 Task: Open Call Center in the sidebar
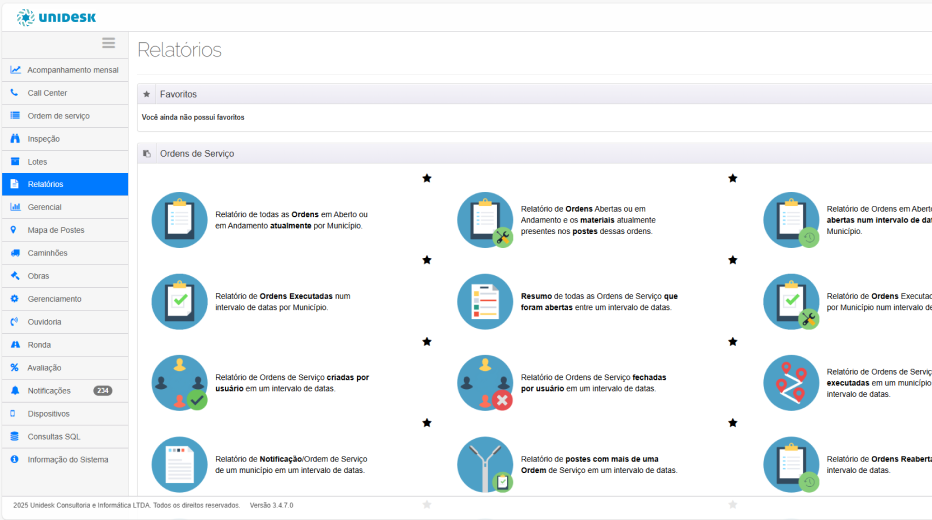pyautogui.click(x=47, y=93)
